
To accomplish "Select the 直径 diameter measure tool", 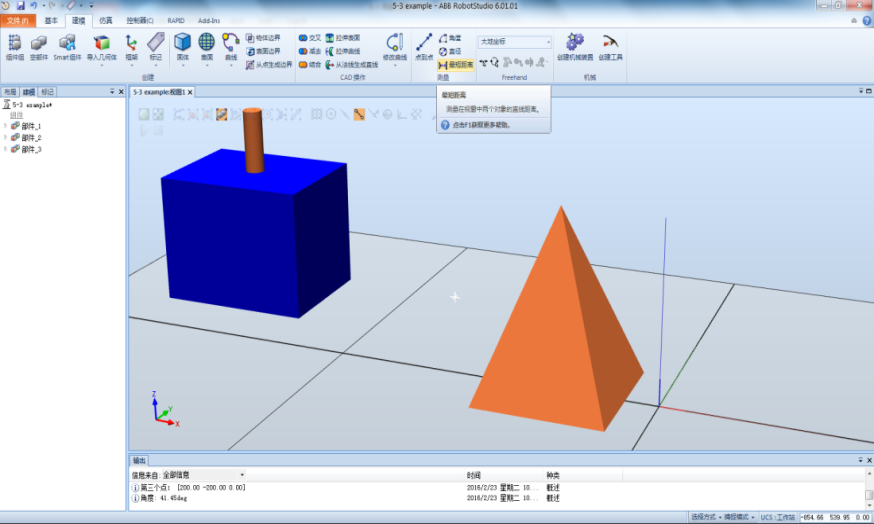I will (450, 51).
